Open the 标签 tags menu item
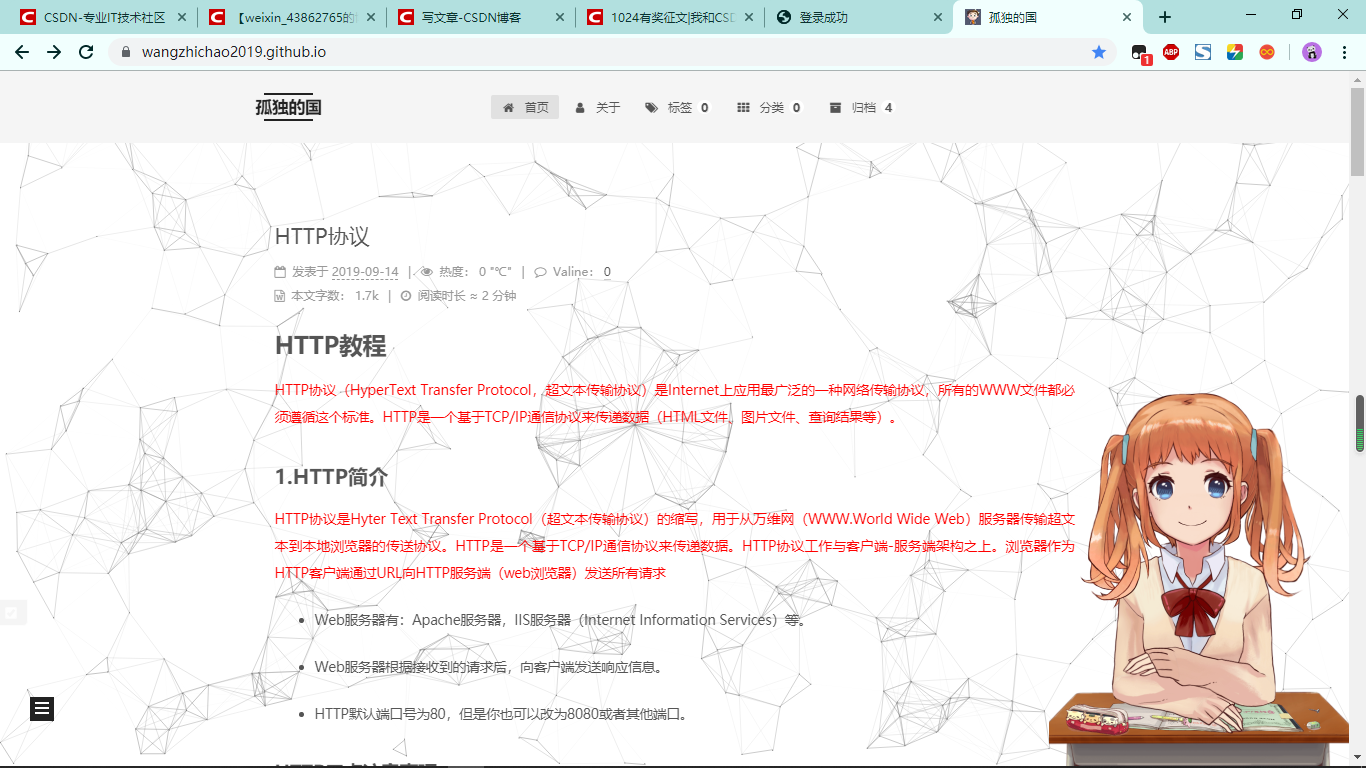The height and width of the screenshot is (768, 1366). [x=677, y=107]
